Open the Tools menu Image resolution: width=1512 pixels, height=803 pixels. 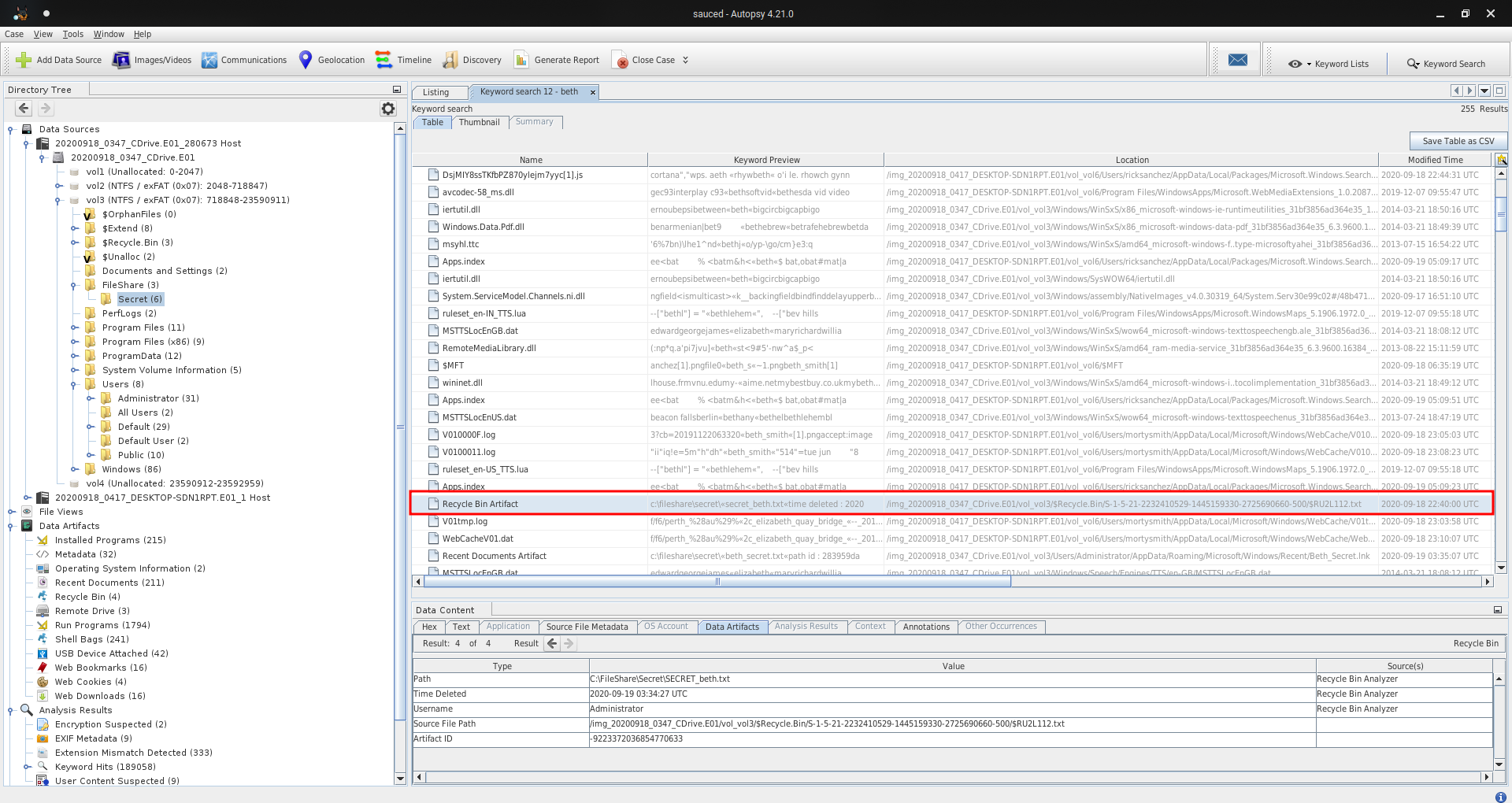(72, 34)
